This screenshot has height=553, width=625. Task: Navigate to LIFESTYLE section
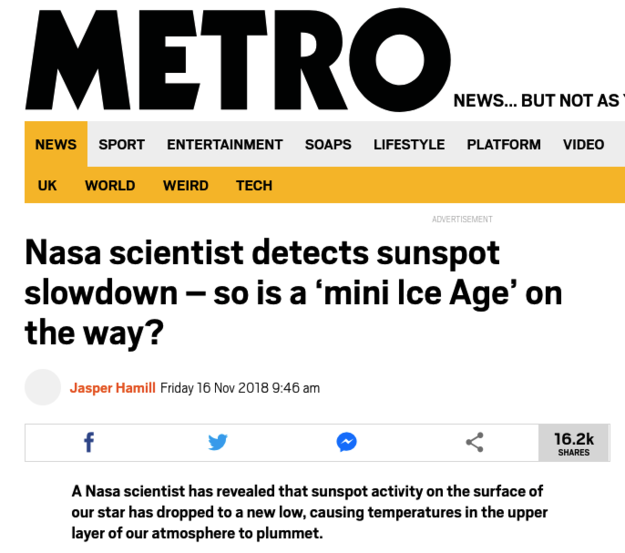pyautogui.click(x=409, y=144)
